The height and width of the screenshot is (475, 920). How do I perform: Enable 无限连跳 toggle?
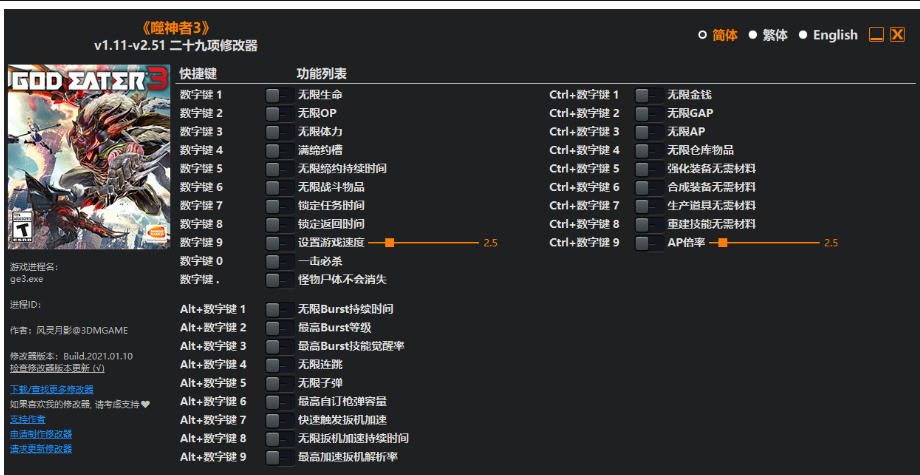coord(279,365)
